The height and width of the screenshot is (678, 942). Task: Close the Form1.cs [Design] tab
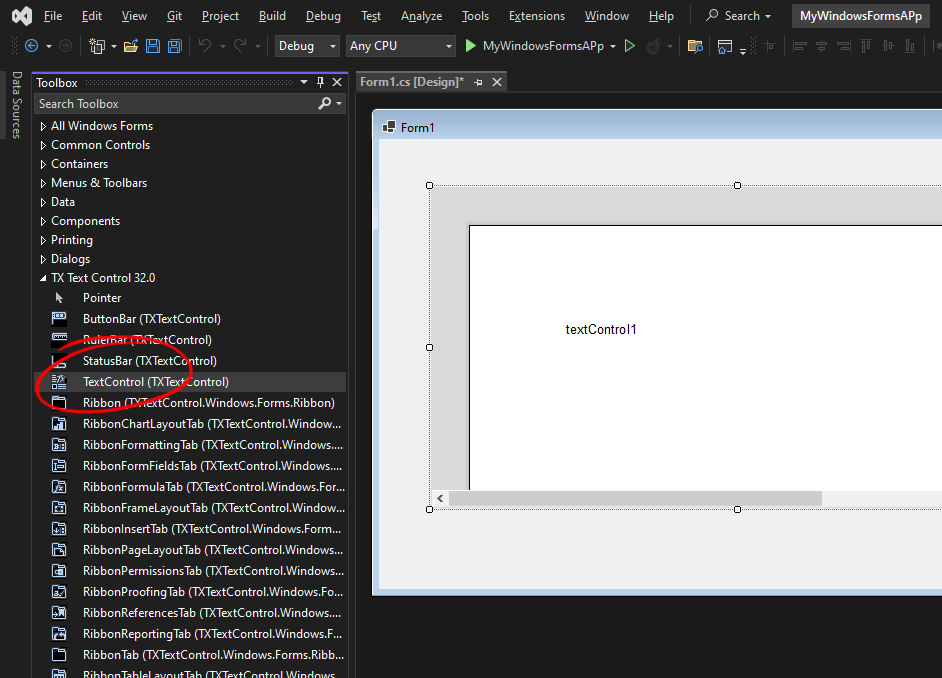point(497,82)
